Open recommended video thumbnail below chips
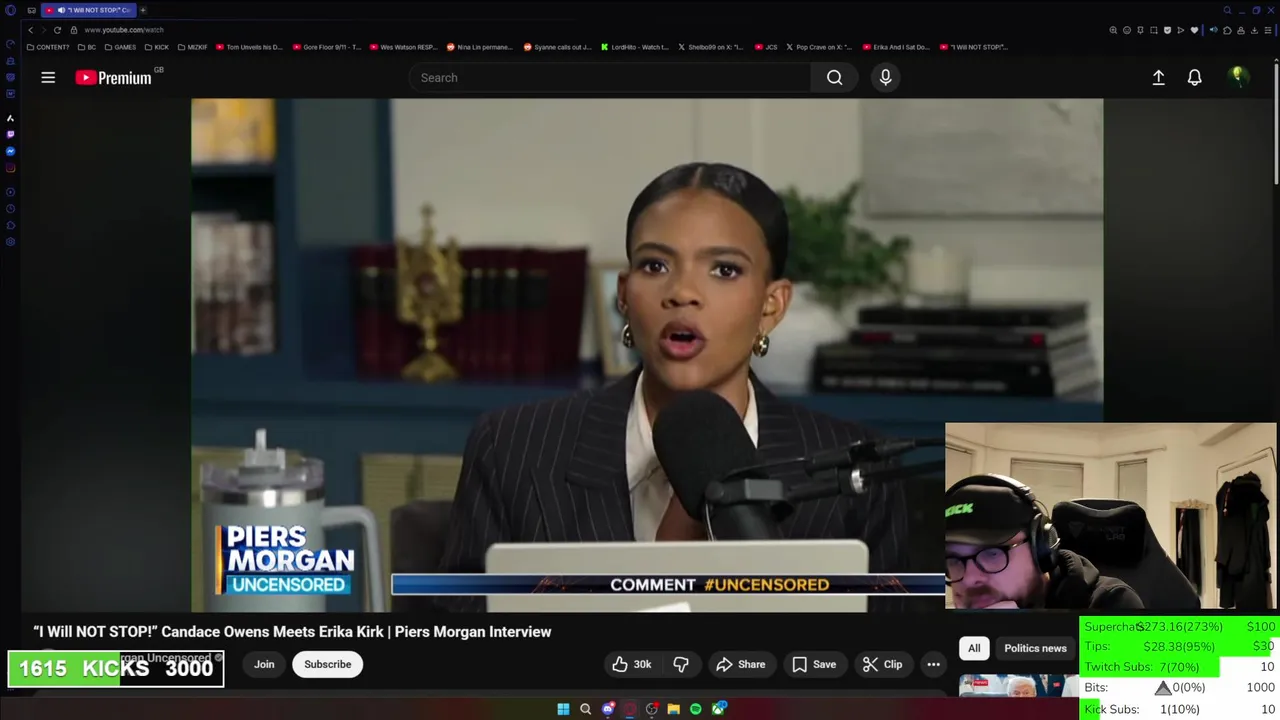The height and width of the screenshot is (720, 1280). tap(1018, 686)
